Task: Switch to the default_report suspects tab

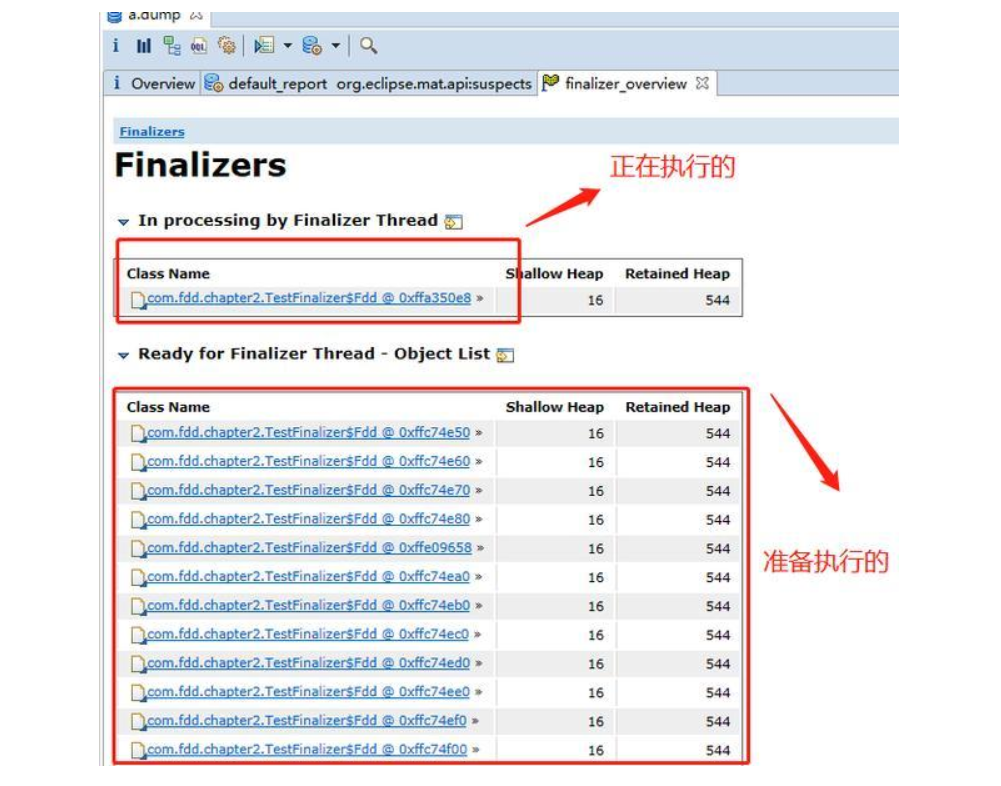Action: tap(368, 84)
